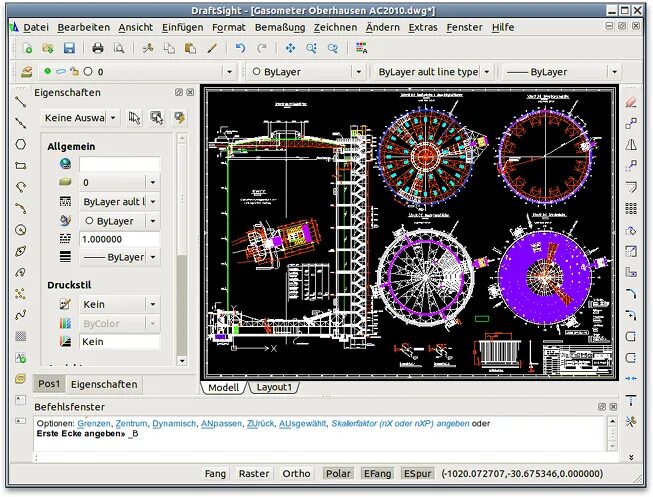Screen dimensions: 653x497
Task: Select the Hatch fill tool
Action: [20, 336]
